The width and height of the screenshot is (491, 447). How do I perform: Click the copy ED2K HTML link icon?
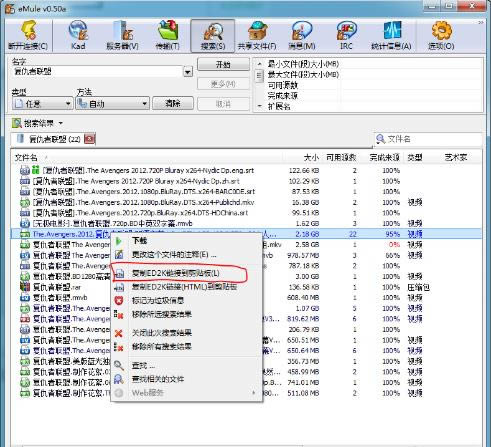(119, 287)
